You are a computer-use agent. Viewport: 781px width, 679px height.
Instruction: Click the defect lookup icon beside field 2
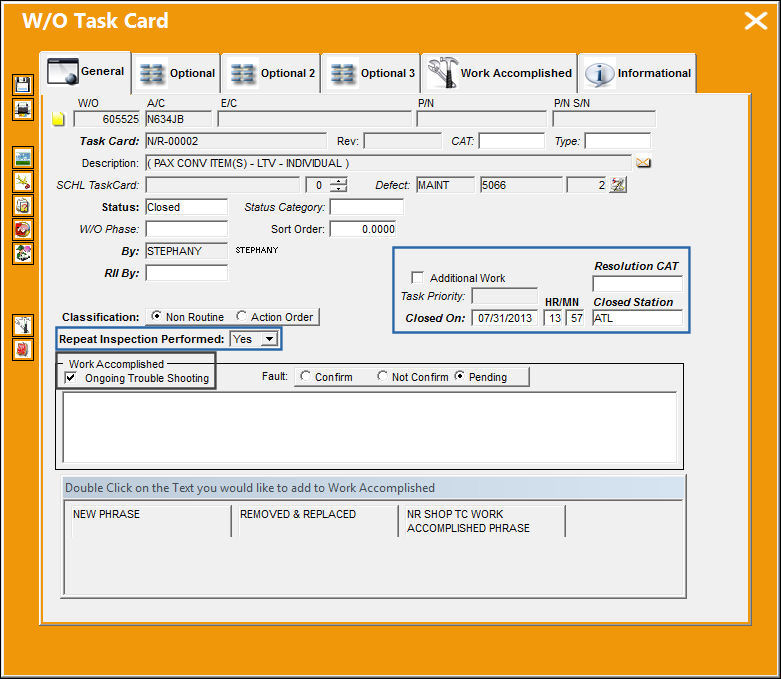click(x=618, y=185)
